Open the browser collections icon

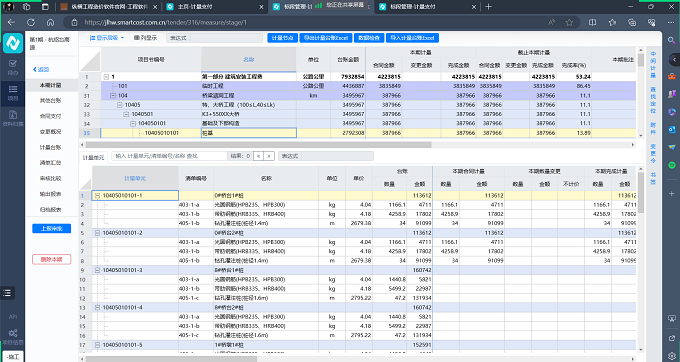point(632,23)
